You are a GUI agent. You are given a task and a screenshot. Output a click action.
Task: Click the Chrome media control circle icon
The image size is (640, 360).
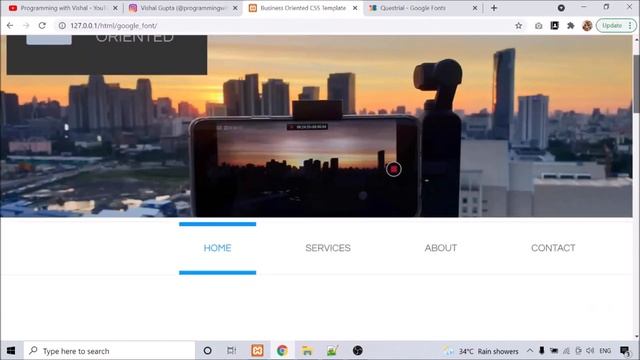click(561, 8)
